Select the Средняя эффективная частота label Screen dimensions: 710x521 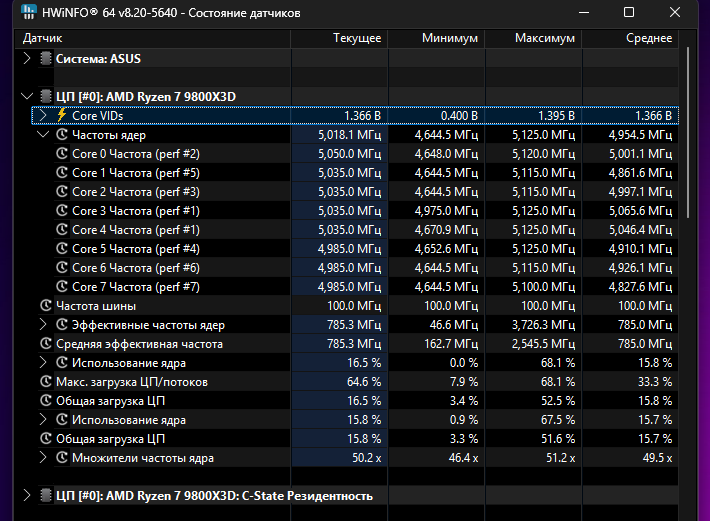(139, 344)
